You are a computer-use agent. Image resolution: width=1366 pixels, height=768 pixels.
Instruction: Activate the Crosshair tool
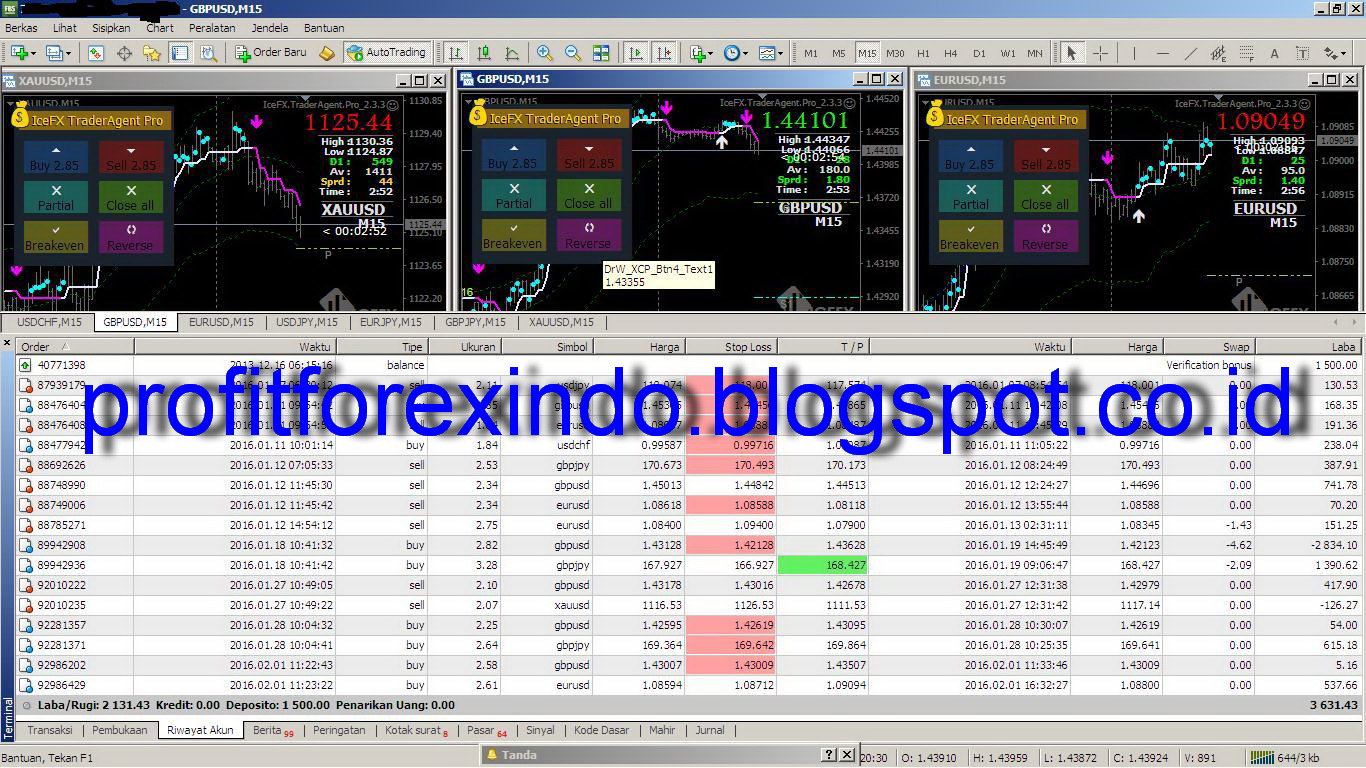[x=1100, y=53]
